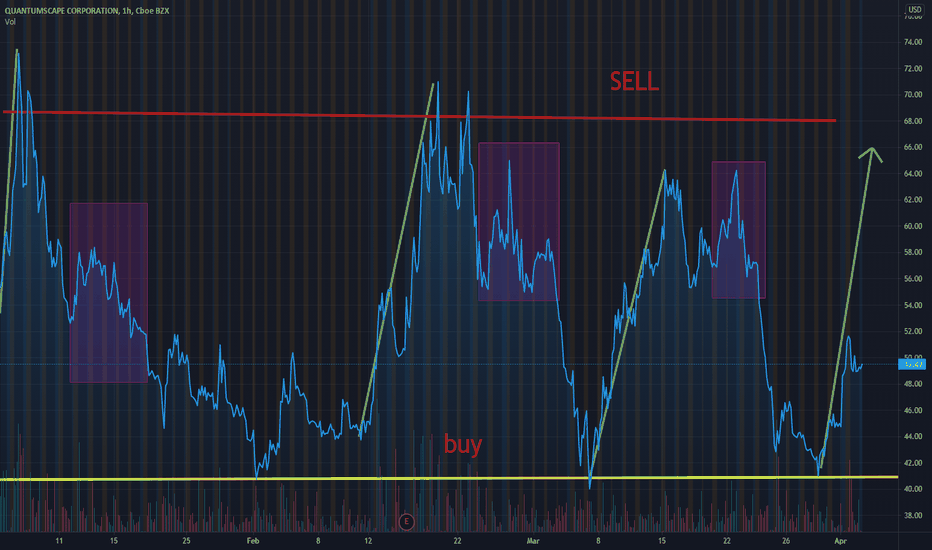Click the Apr date axis label
Viewport: 932px width, 550px height.
click(x=840, y=541)
